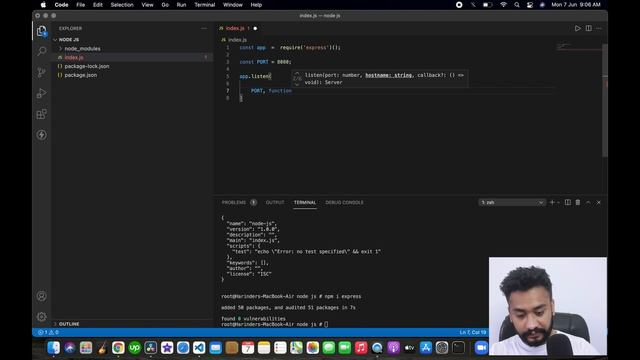Image resolution: width=640 pixels, height=360 pixels.
Task: Open Spotlight search in menu bar
Action: (x=517, y=5)
